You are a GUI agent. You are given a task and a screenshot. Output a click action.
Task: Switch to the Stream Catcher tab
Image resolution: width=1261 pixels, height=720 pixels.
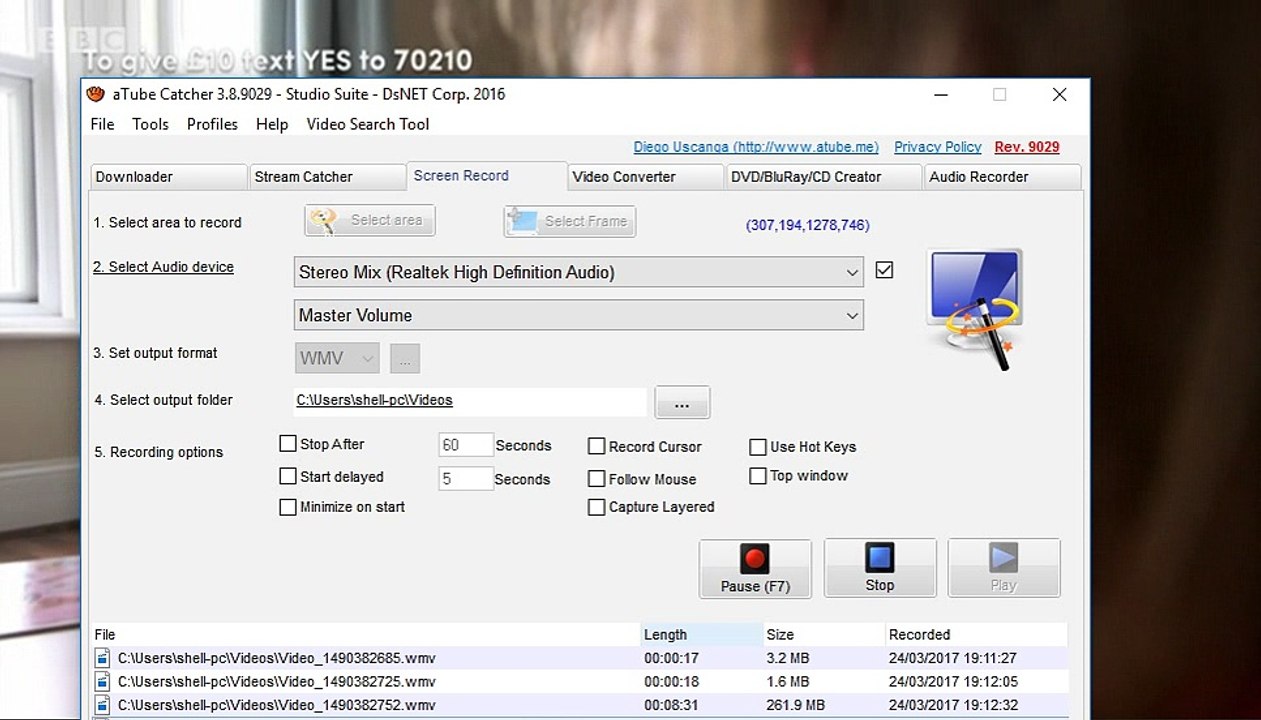click(x=327, y=177)
